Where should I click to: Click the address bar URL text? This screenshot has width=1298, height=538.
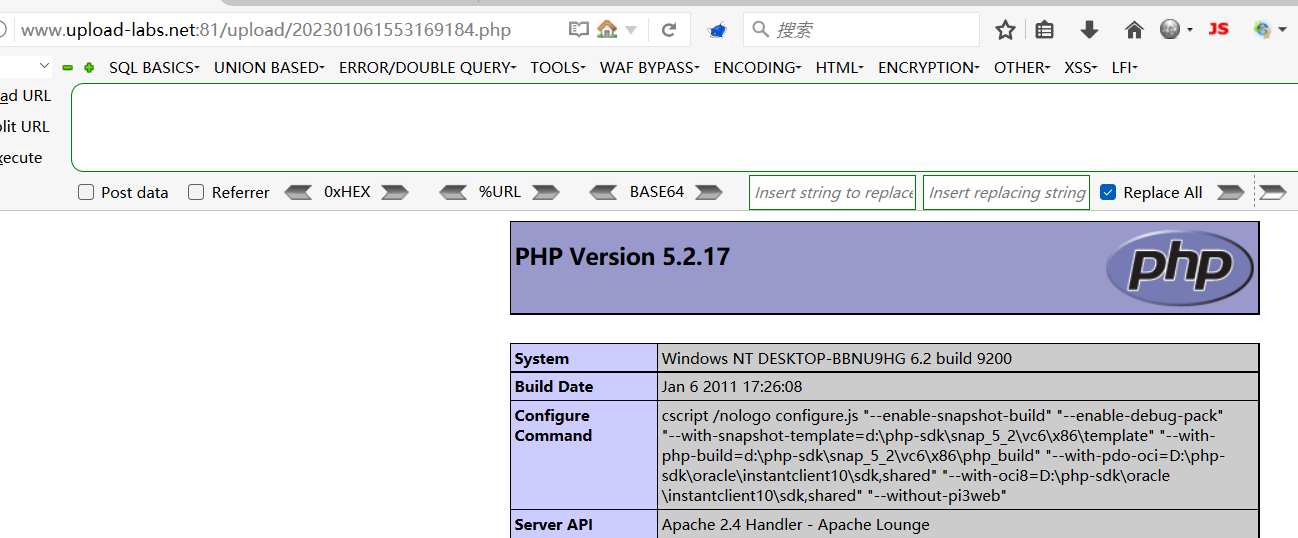pyautogui.click(x=266, y=30)
